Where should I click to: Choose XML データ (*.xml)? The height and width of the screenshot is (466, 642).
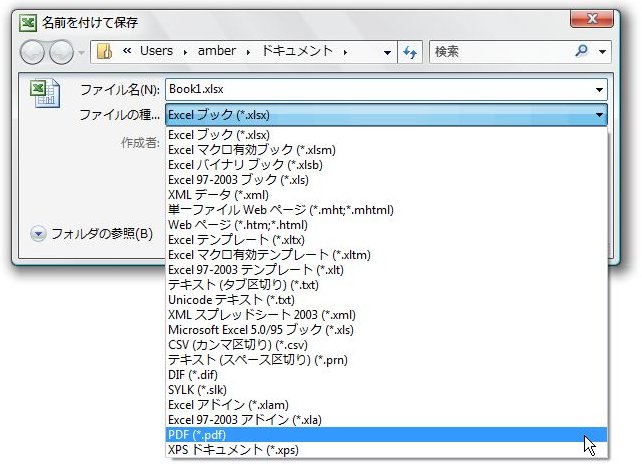click(387, 195)
